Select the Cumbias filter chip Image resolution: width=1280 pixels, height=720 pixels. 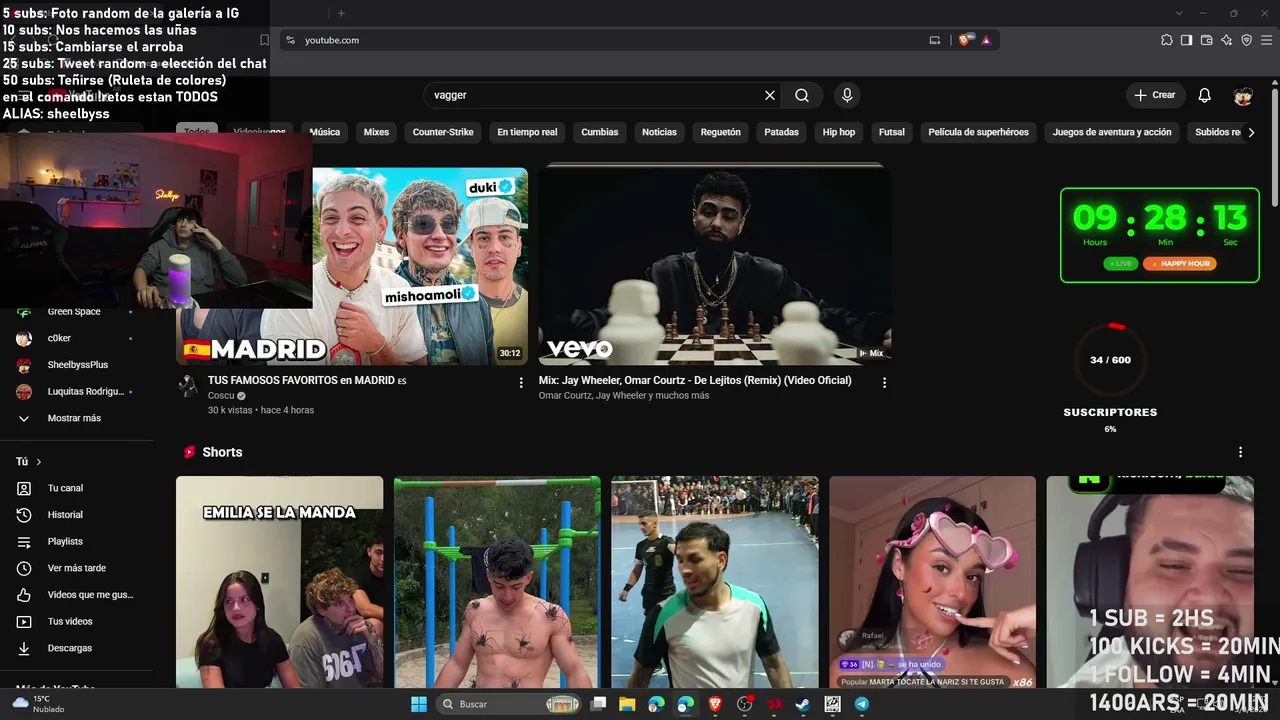pyautogui.click(x=600, y=132)
